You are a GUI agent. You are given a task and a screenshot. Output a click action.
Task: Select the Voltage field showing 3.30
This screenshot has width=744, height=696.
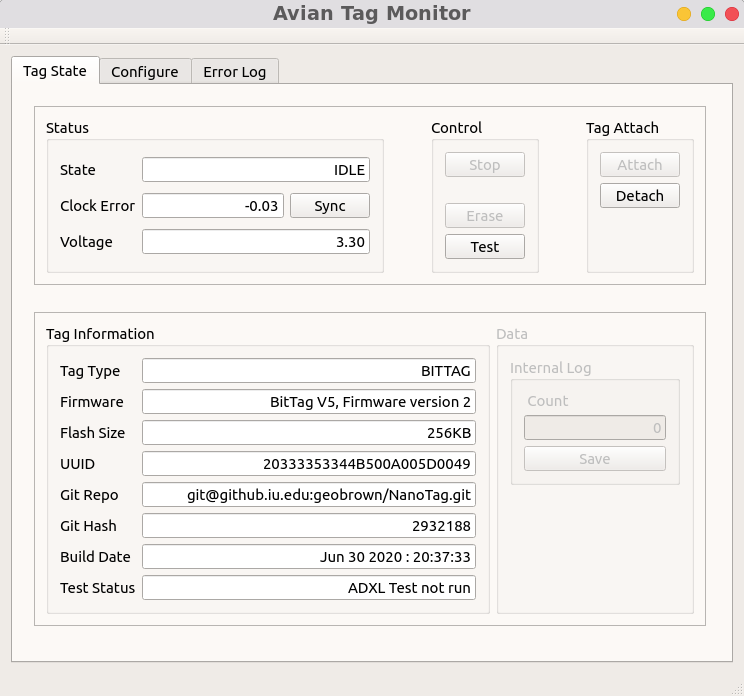point(256,242)
